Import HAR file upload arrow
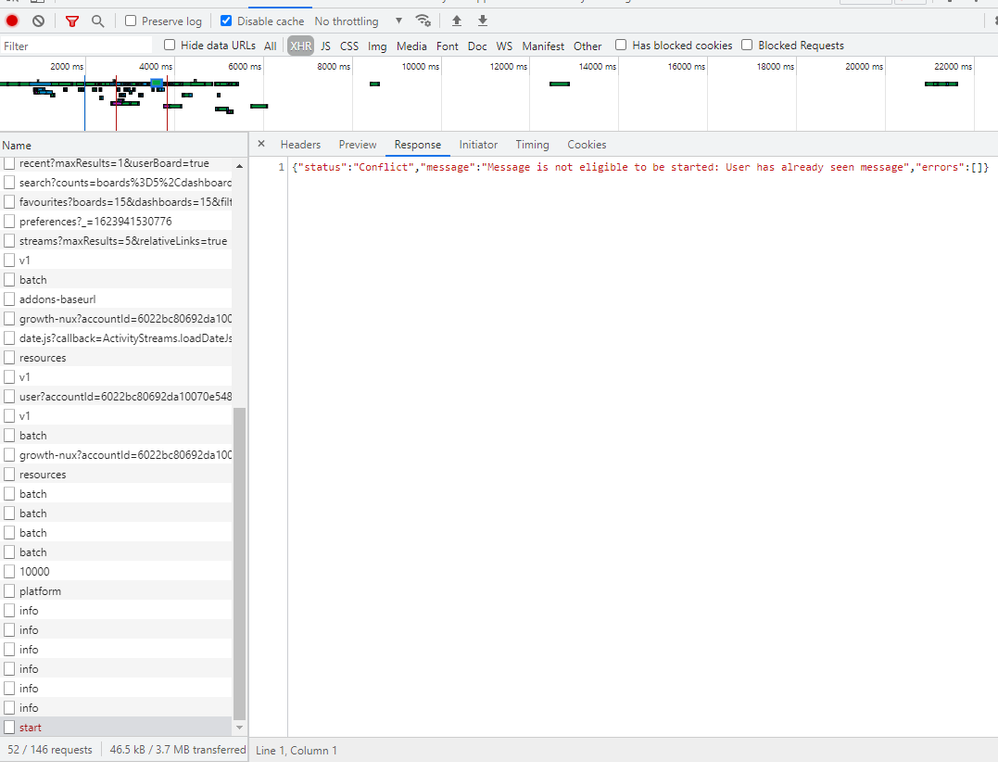This screenshot has width=998, height=762. click(x=456, y=21)
